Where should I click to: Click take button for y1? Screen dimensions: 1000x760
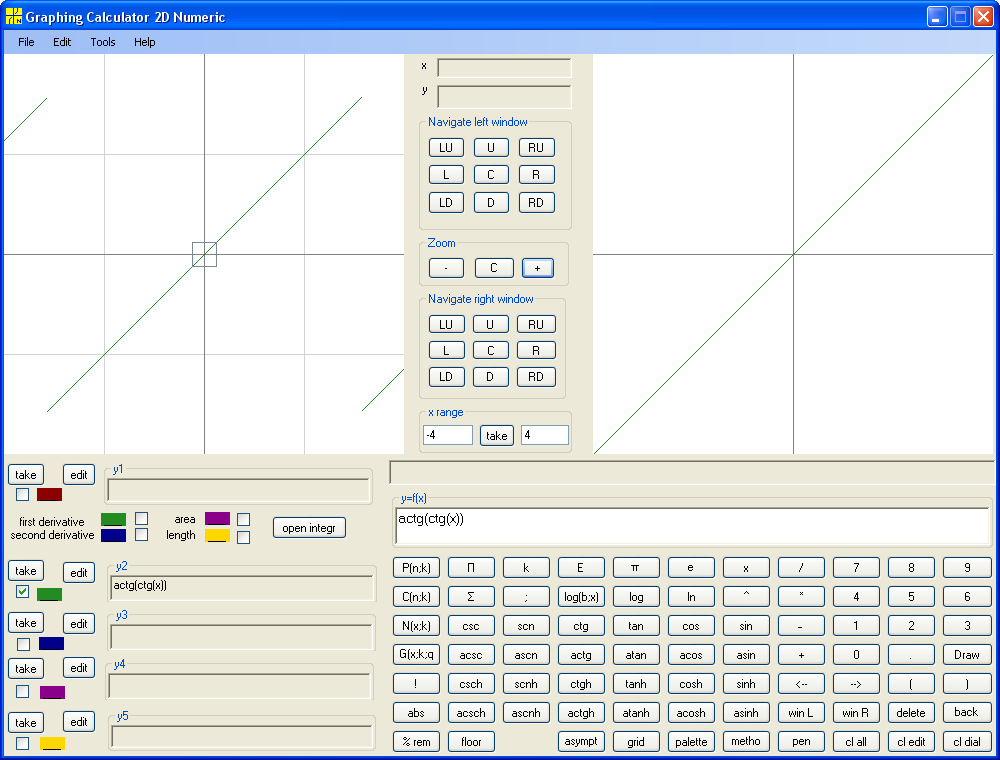[x=26, y=475]
